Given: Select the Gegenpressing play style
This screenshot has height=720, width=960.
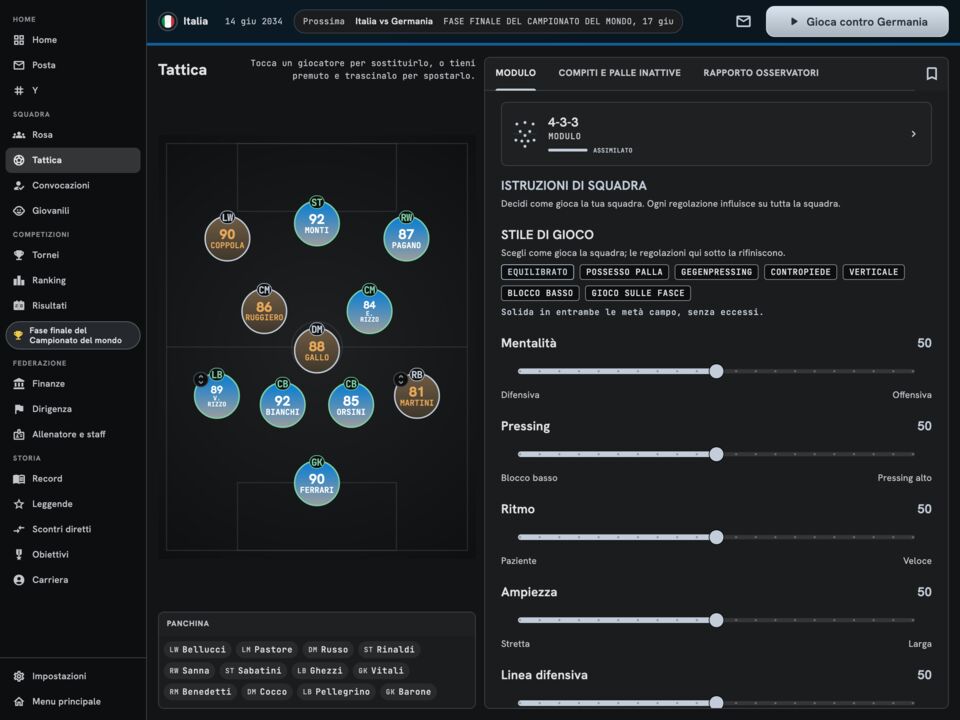Looking at the screenshot, I should click(x=716, y=272).
